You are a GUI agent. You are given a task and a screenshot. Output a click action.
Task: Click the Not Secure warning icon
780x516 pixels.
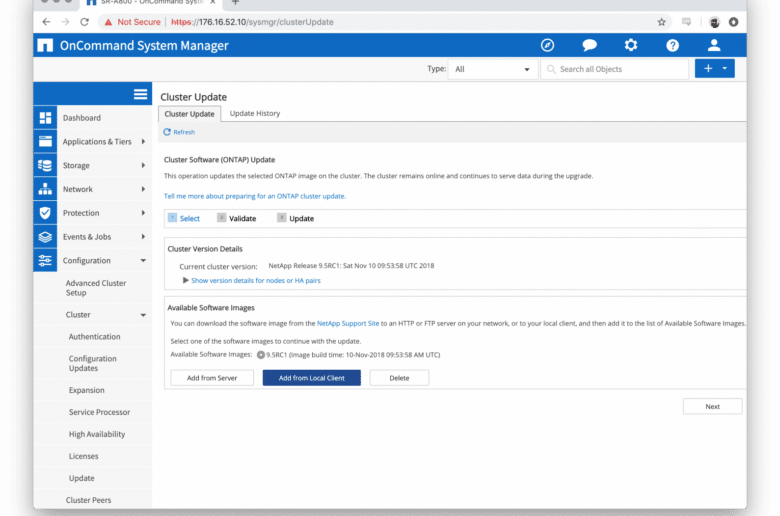pos(108,22)
